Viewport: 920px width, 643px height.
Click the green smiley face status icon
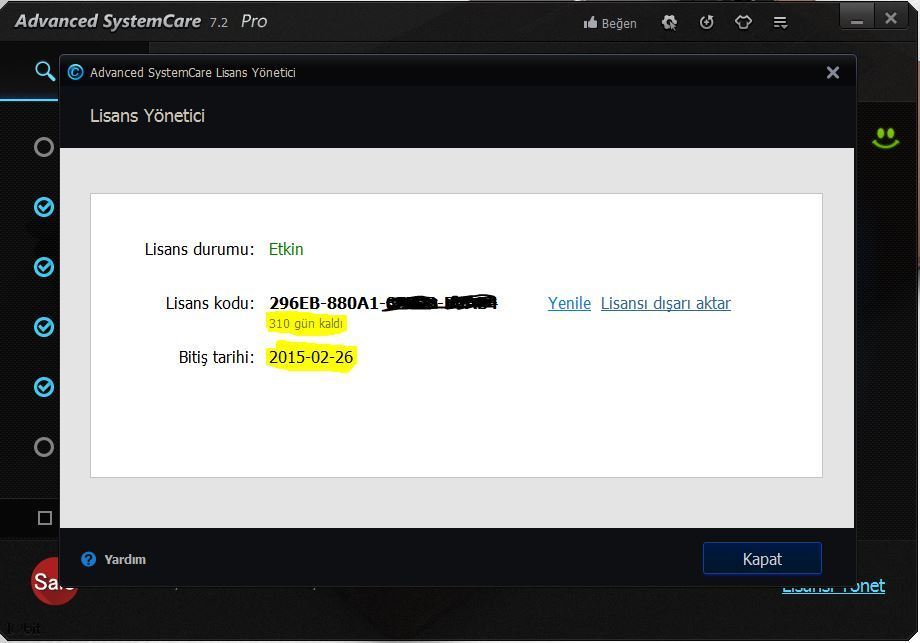[x=885, y=138]
